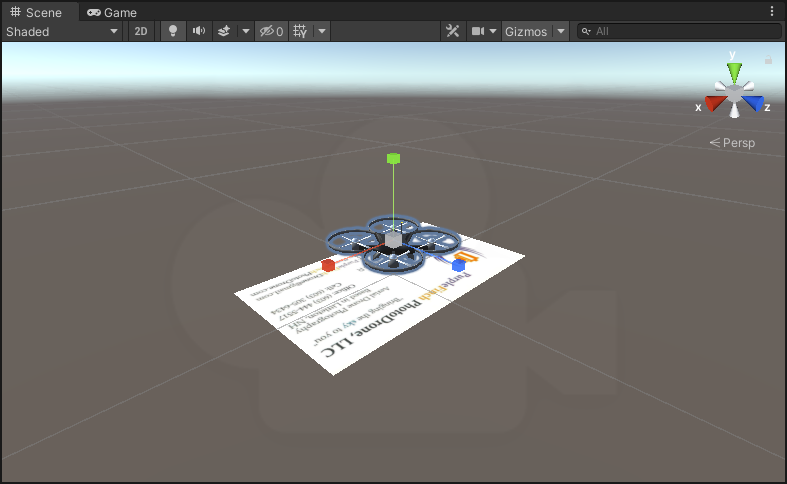Open component editor tools icon
This screenshot has width=787, height=484.
coord(453,32)
